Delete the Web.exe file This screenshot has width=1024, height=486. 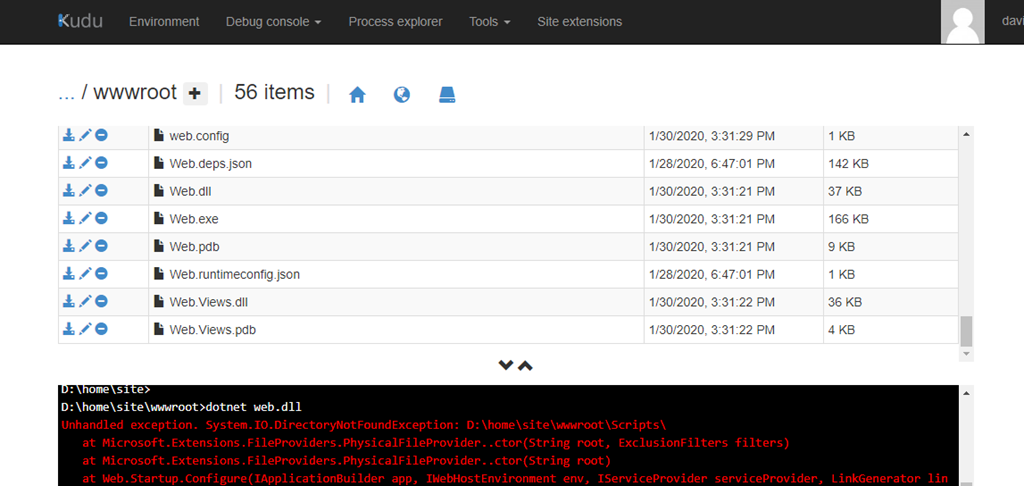click(101, 218)
